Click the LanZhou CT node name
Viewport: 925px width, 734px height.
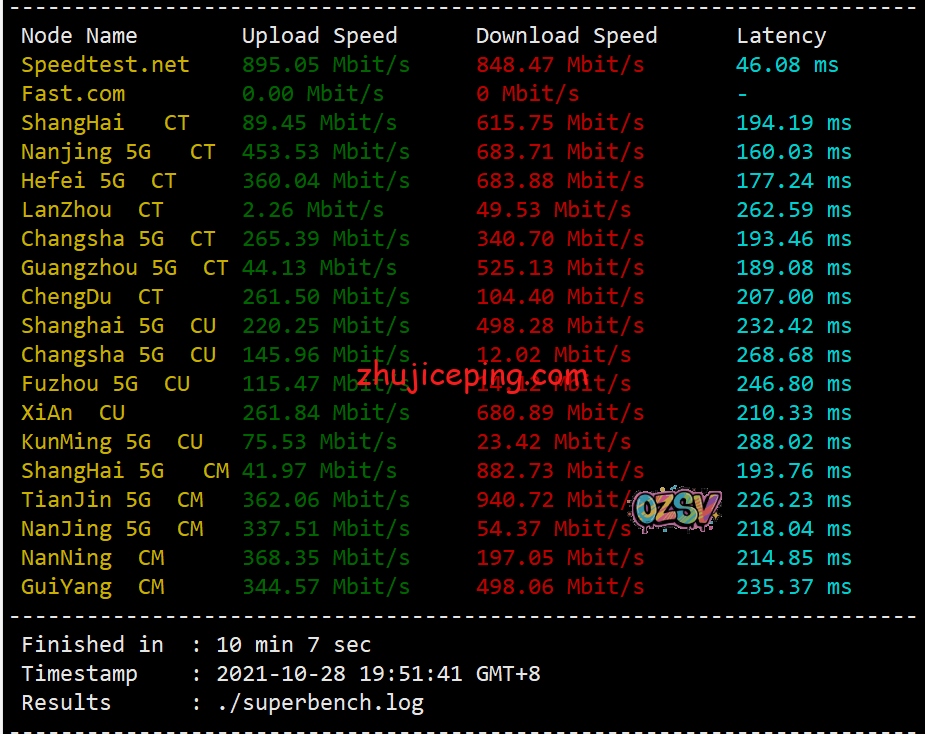coord(92,210)
